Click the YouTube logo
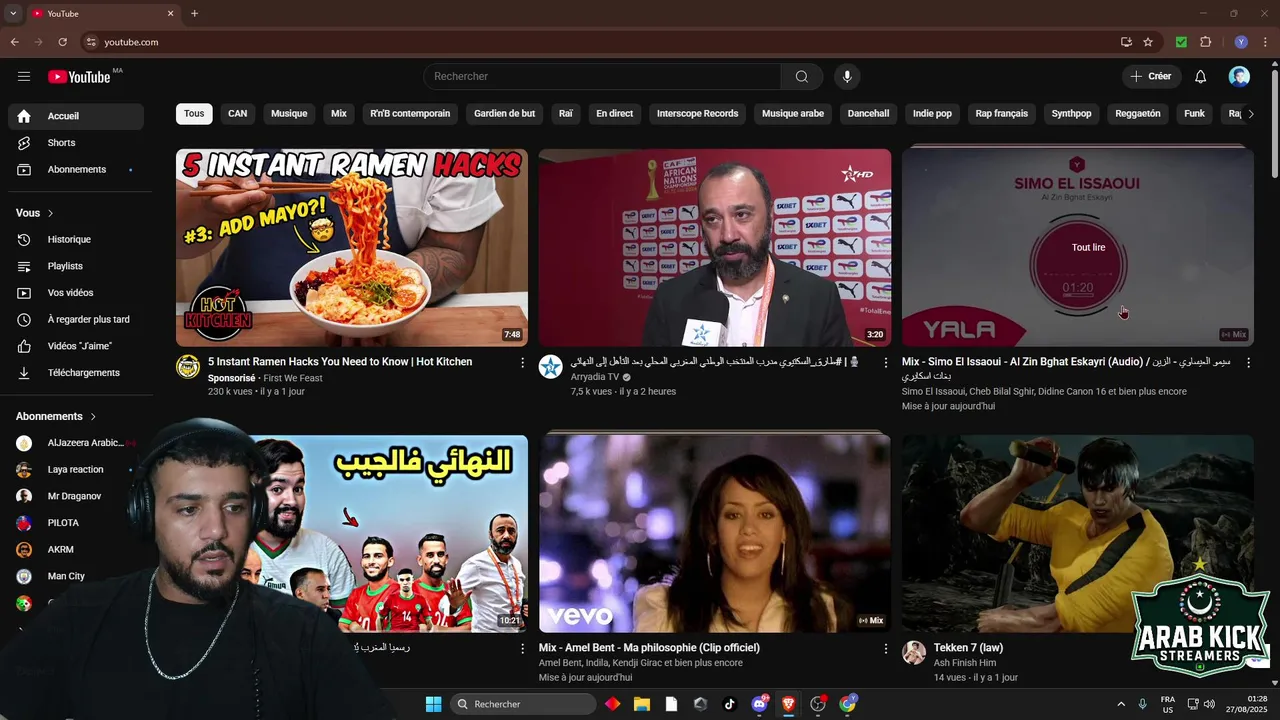Screen dimensions: 1280x720 coord(79,77)
